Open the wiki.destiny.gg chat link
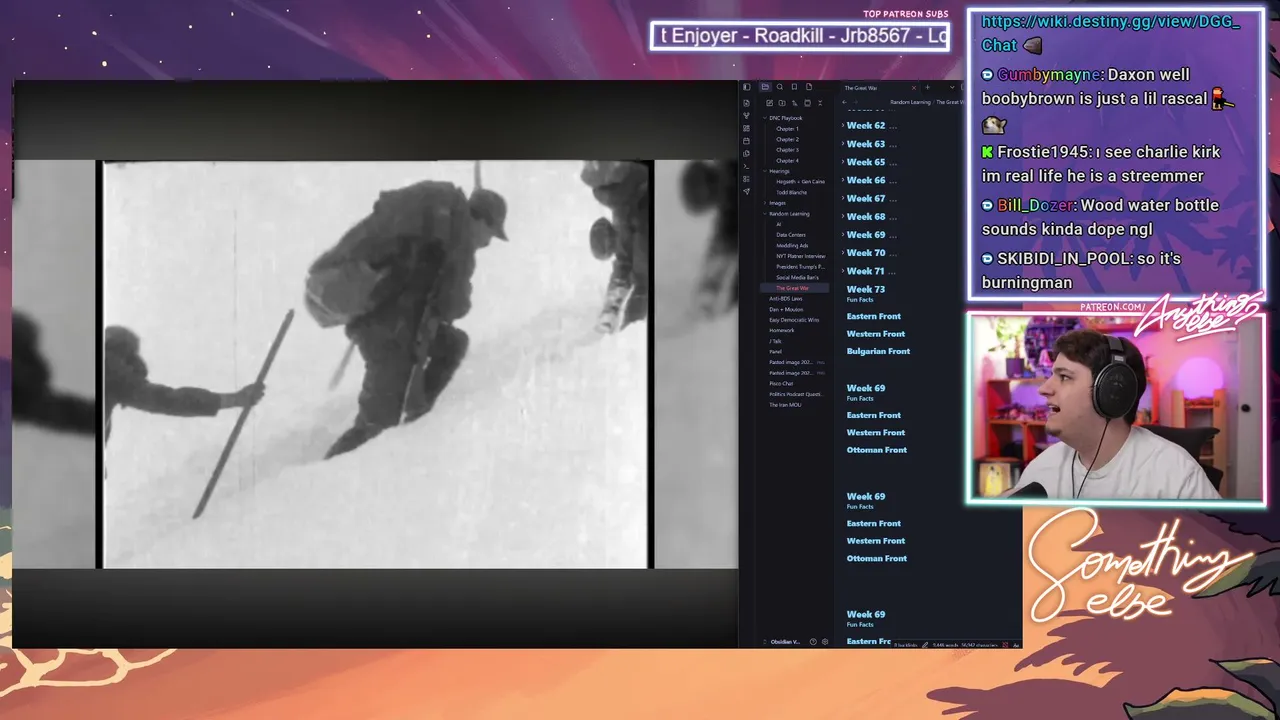 pyautogui.click(x=1111, y=34)
